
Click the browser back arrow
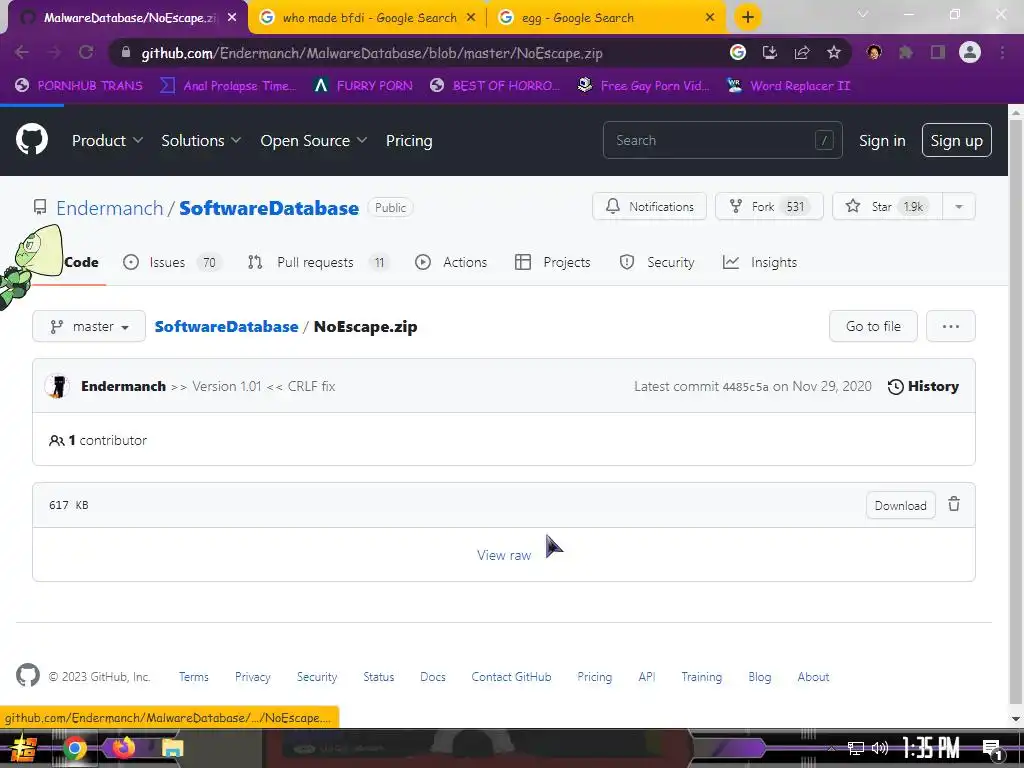pos(22,52)
